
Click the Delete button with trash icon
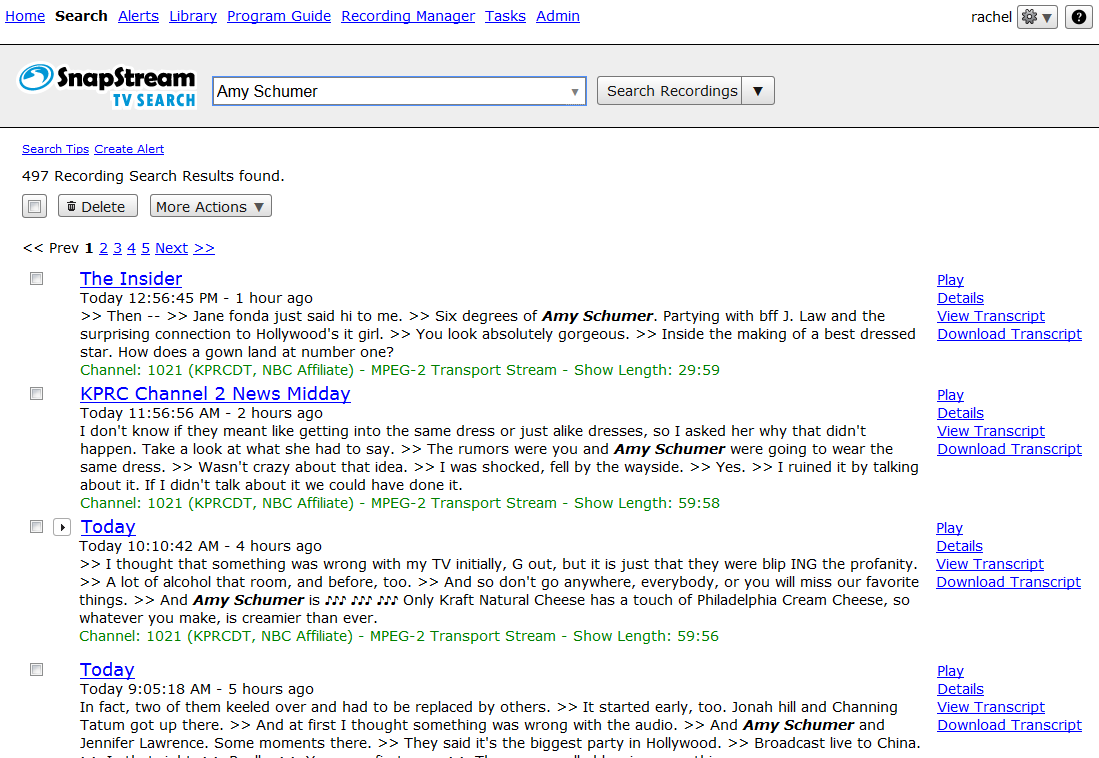(97, 206)
